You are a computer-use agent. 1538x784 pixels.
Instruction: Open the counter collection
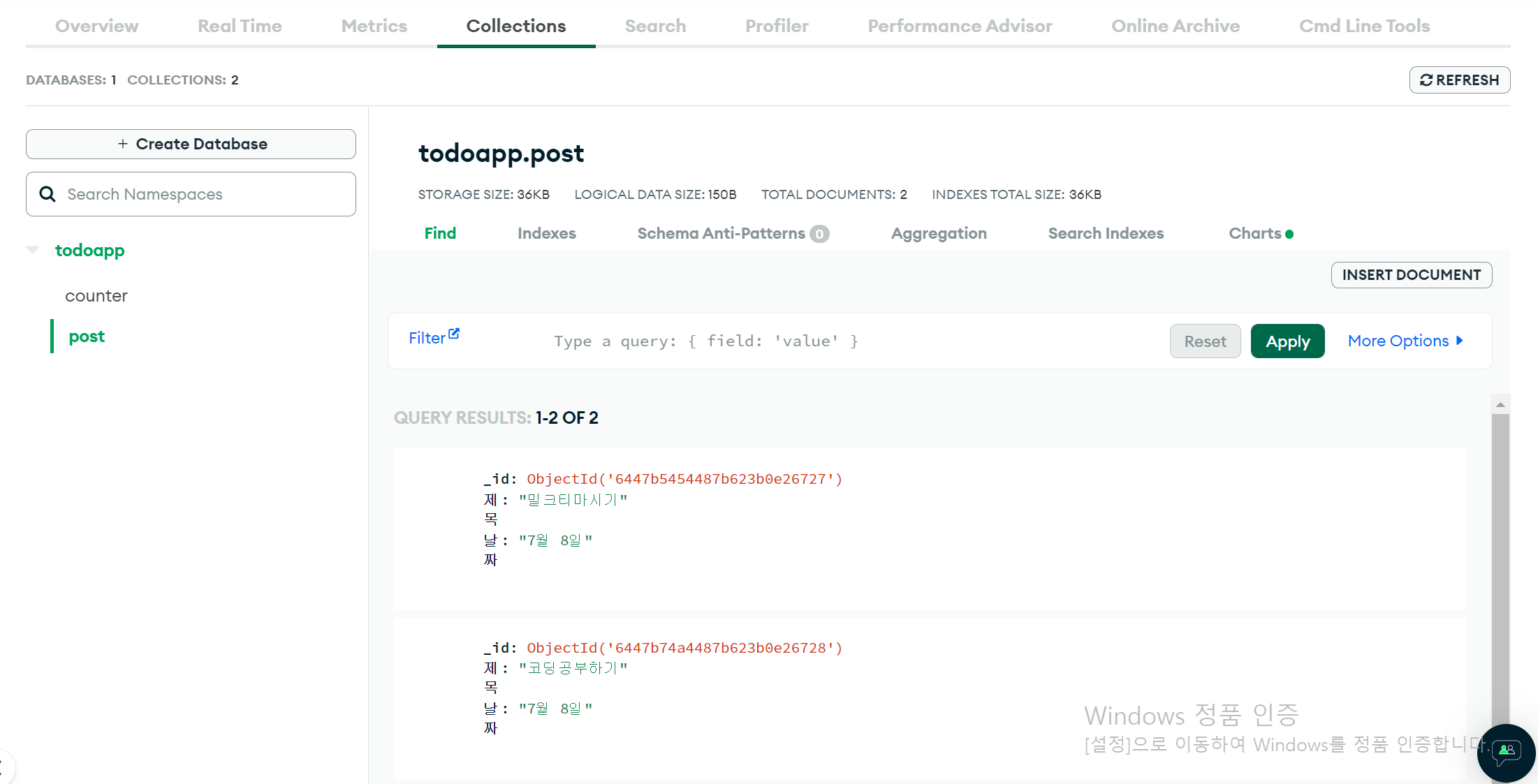96,296
